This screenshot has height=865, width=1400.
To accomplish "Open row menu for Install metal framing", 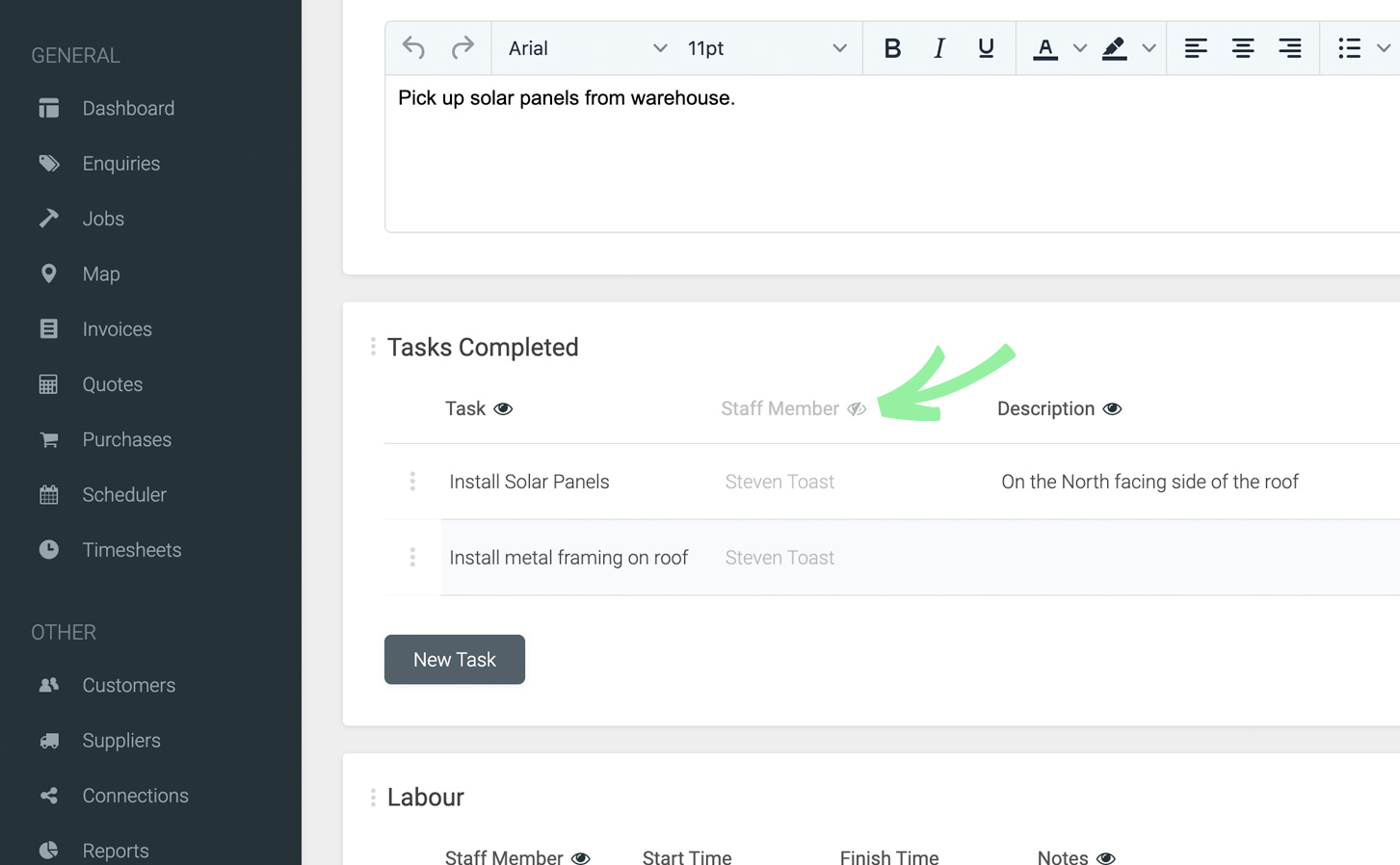I will pyautogui.click(x=412, y=558).
